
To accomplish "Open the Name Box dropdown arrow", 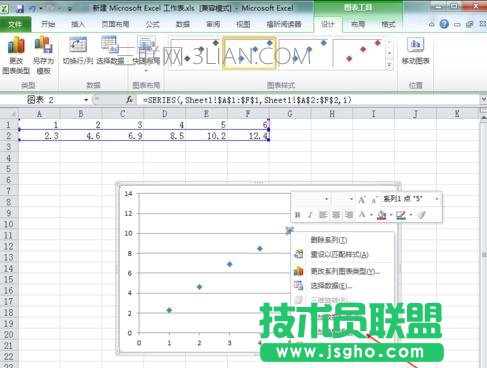I will (86, 100).
